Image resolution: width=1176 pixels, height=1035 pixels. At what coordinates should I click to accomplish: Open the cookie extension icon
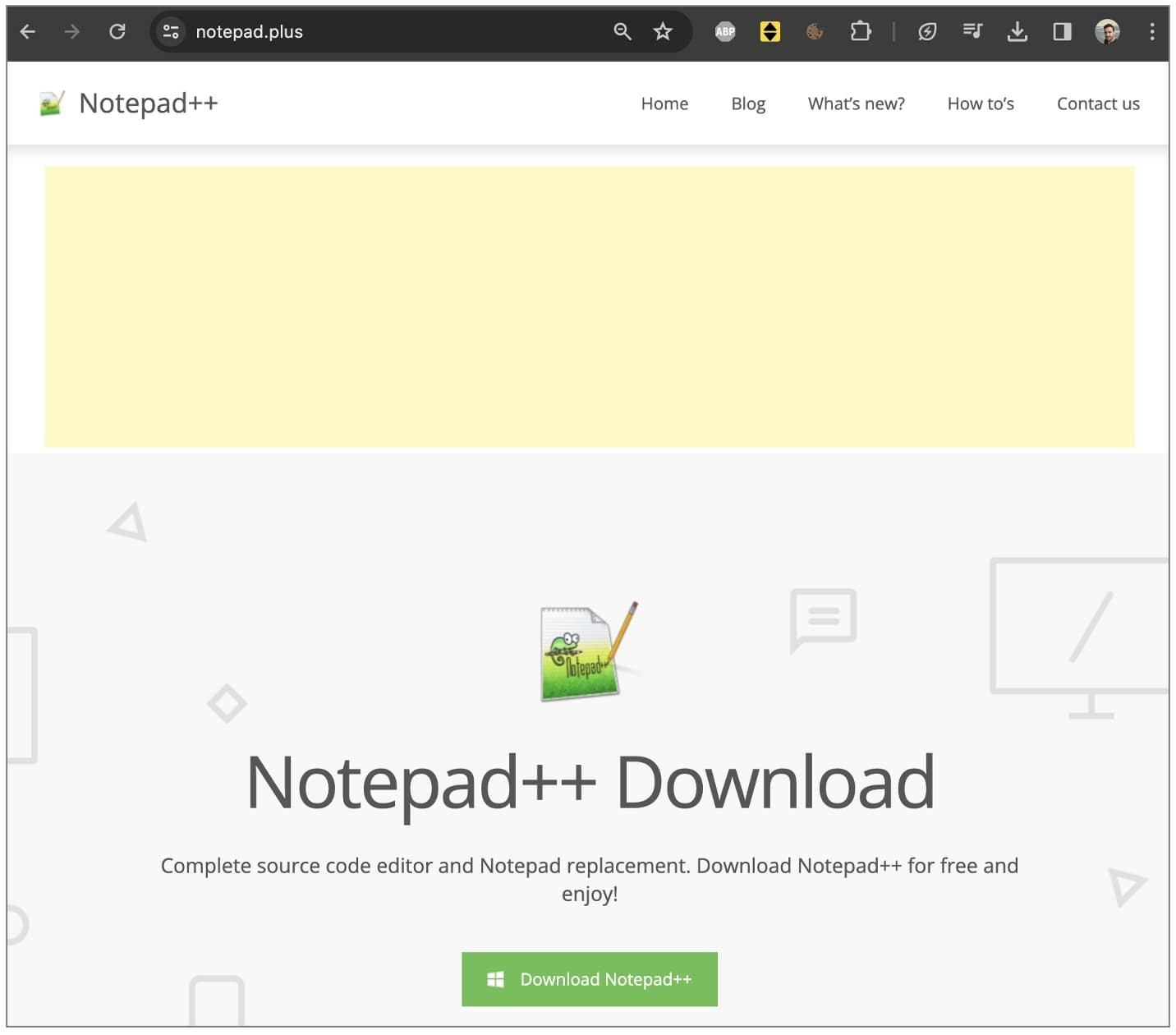[x=815, y=32]
